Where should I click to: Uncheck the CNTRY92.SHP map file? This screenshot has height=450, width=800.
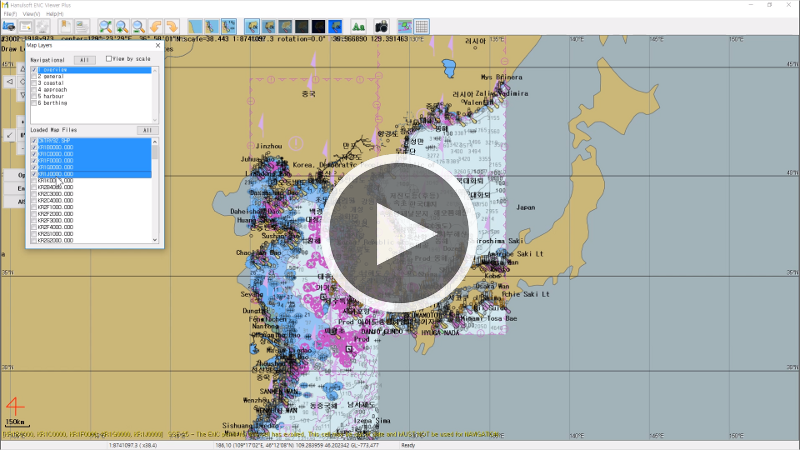(34, 141)
